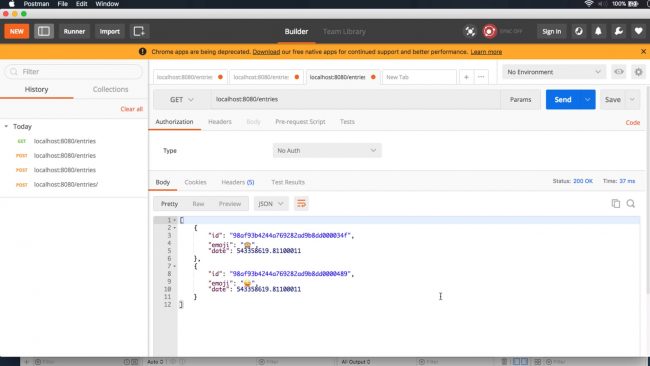The image size is (650, 366).
Task: Open the JSON format dropdown
Action: coord(271,204)
